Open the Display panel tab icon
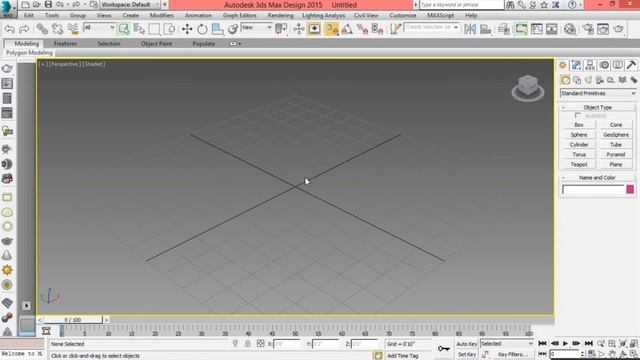This screenshot has width=640, height=360. pyautogui.click(x=618, y=65)
